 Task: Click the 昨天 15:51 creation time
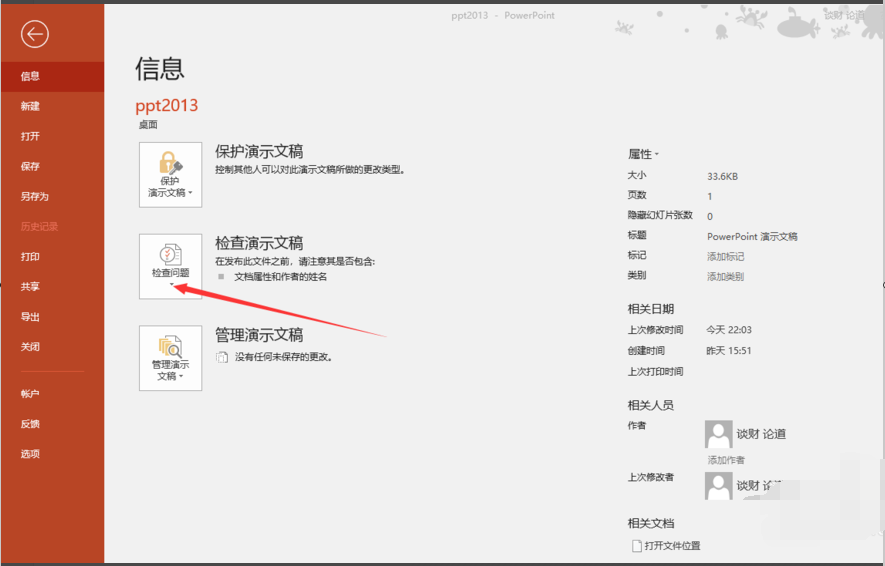point(729,350)
